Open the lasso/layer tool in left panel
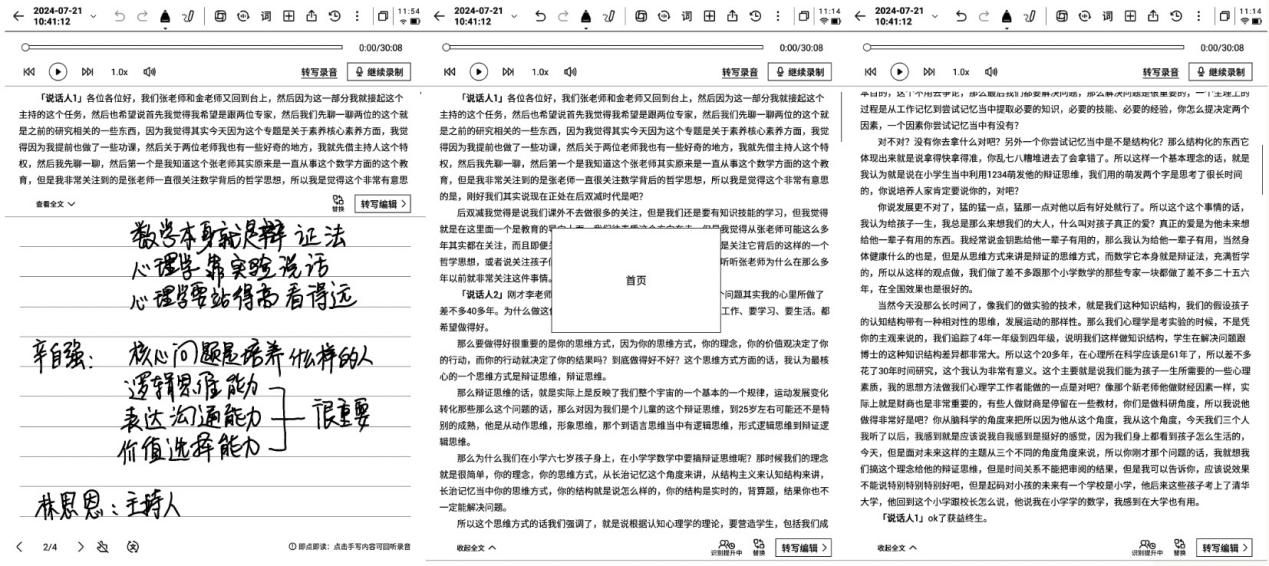Screen dimensions: 1269x566 (x=221, y=16)
